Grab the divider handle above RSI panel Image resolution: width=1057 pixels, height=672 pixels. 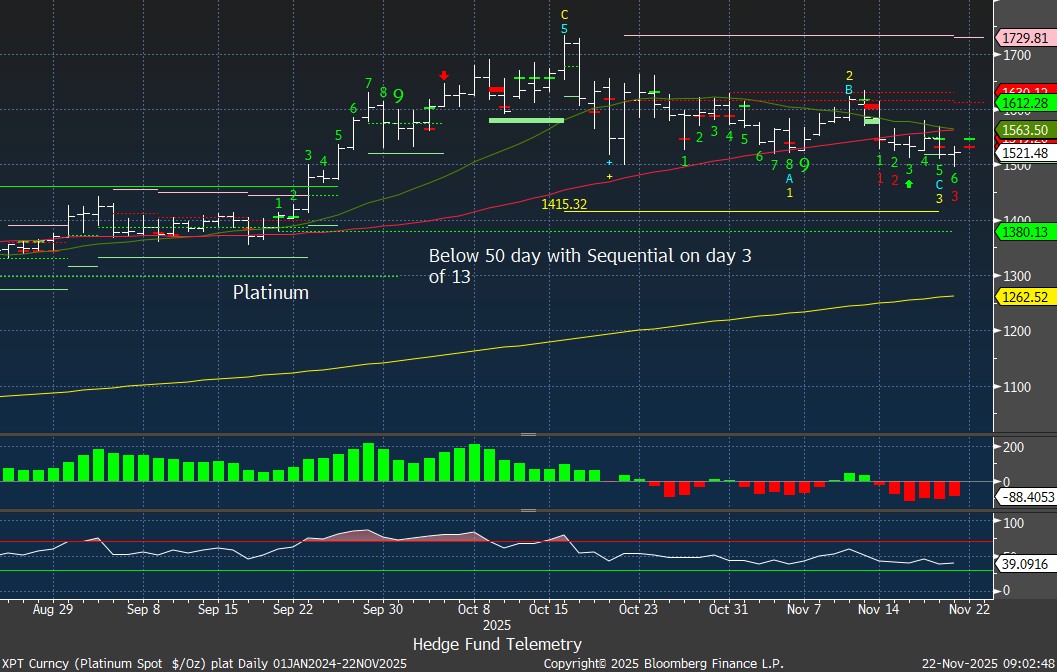pos(528,510)
